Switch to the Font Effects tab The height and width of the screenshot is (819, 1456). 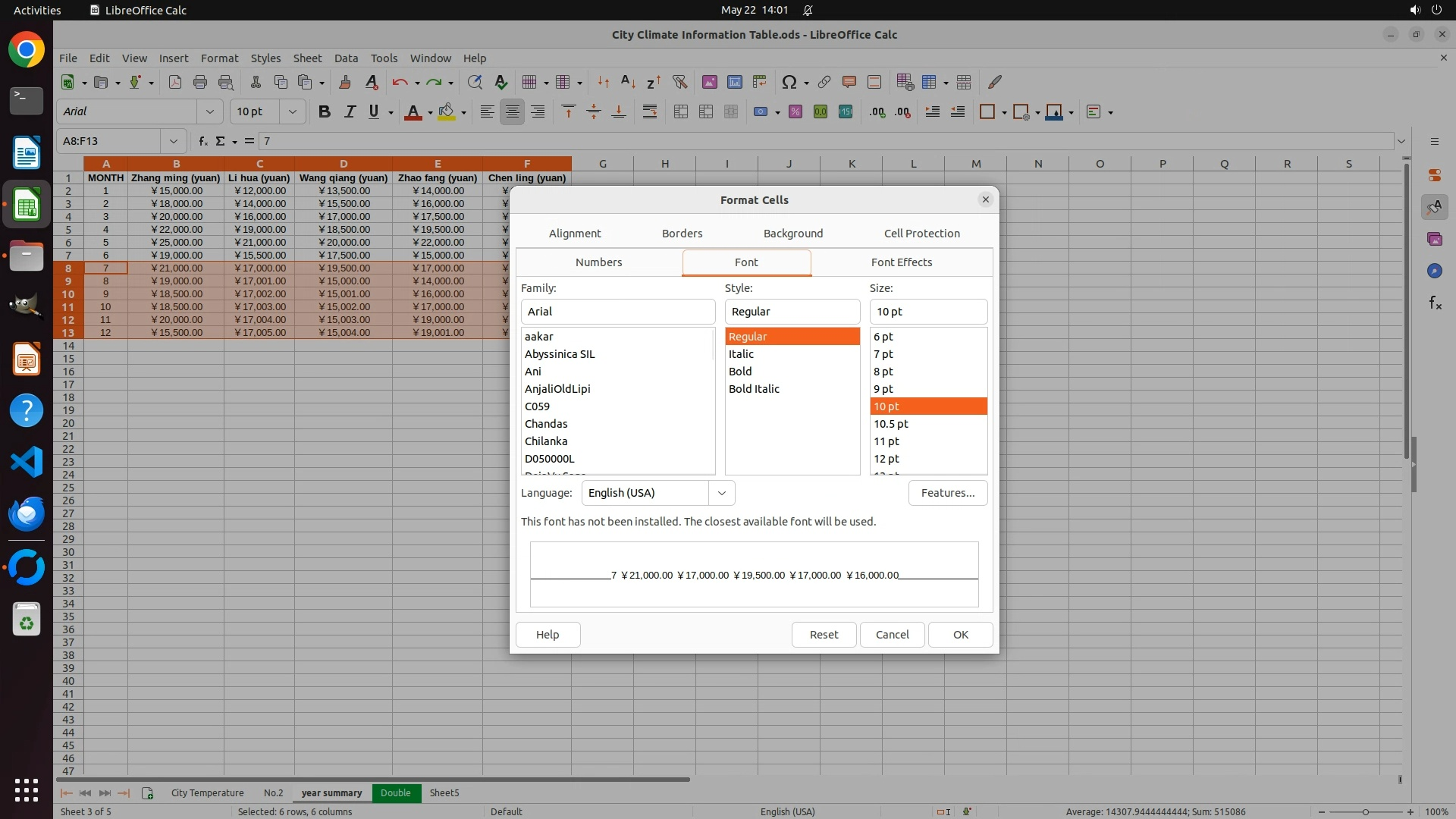901,262
